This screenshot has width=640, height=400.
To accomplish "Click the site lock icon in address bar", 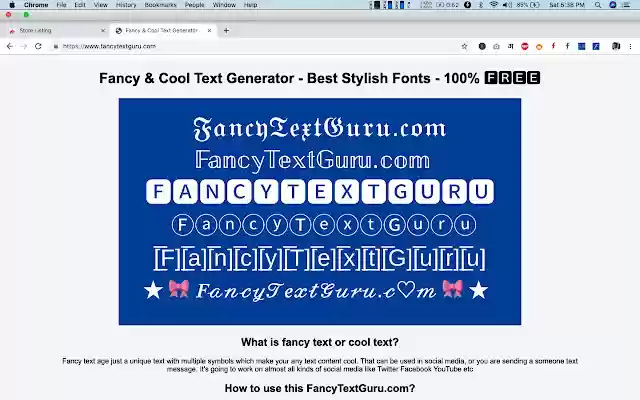I will [x=56, y=46].
